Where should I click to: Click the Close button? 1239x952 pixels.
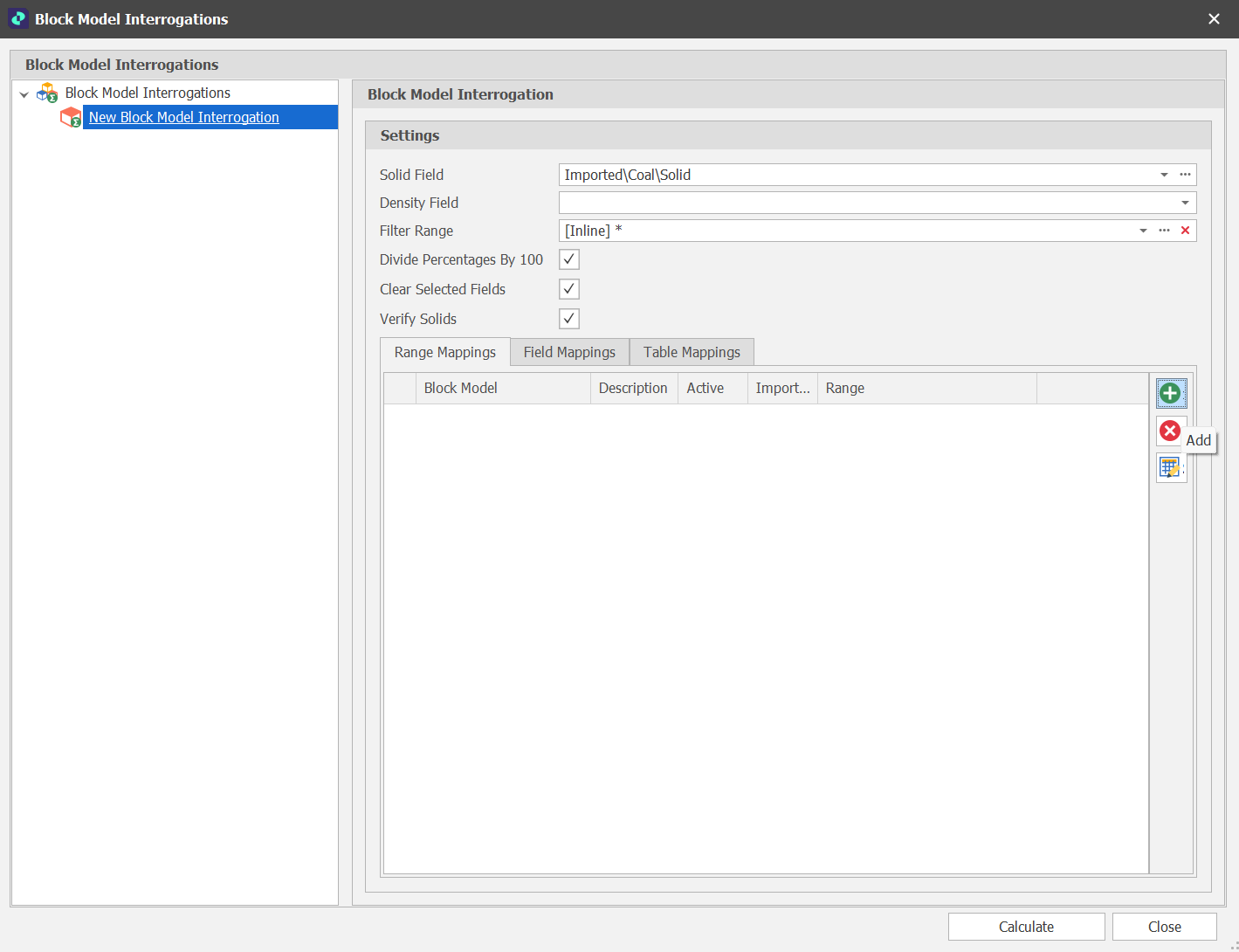(x=1164, y=926)
